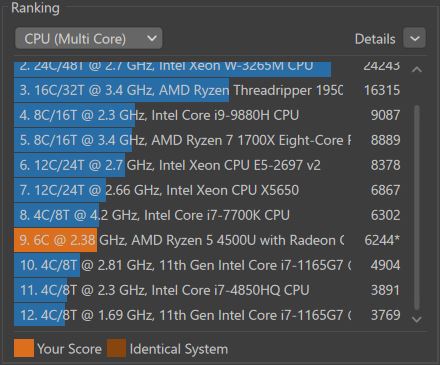Click the scroll up arrow of ranking list

[417, 69]
